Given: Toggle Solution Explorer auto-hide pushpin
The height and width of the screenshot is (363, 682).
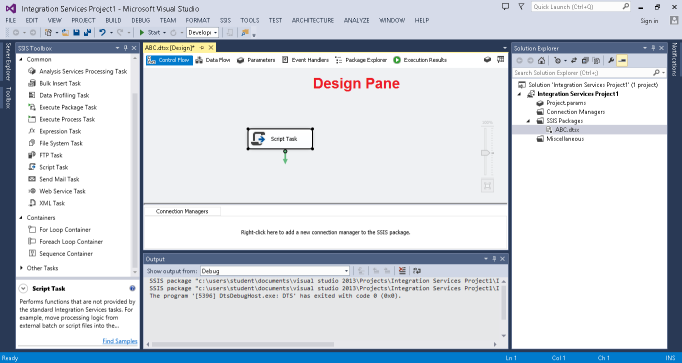Looking at the screenshot, I should (653, 48).
